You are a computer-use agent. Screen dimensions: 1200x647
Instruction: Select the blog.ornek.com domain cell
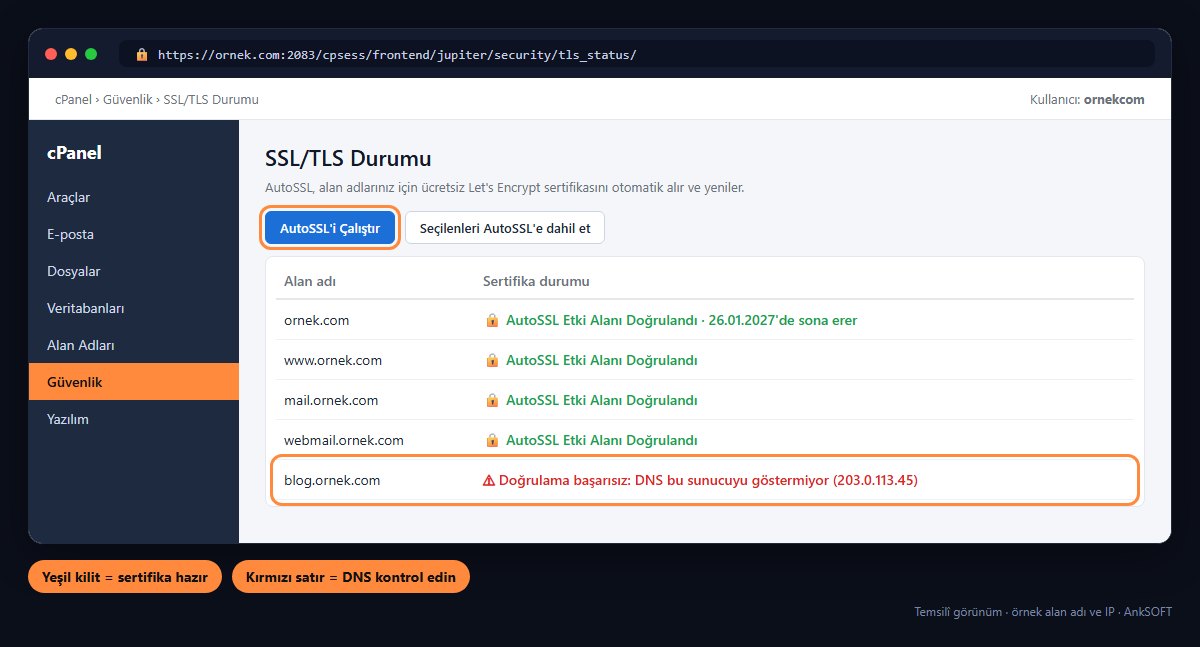click(332, 480)
